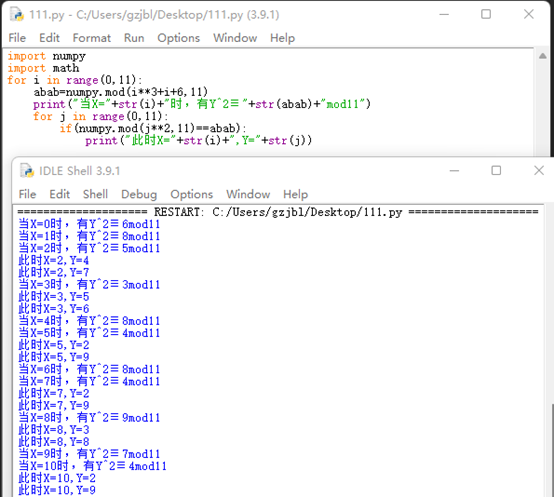This screenshot has height=497, width=554.
Task: Open Edit menu in 111.py editor window
Action: click(49, 38)
